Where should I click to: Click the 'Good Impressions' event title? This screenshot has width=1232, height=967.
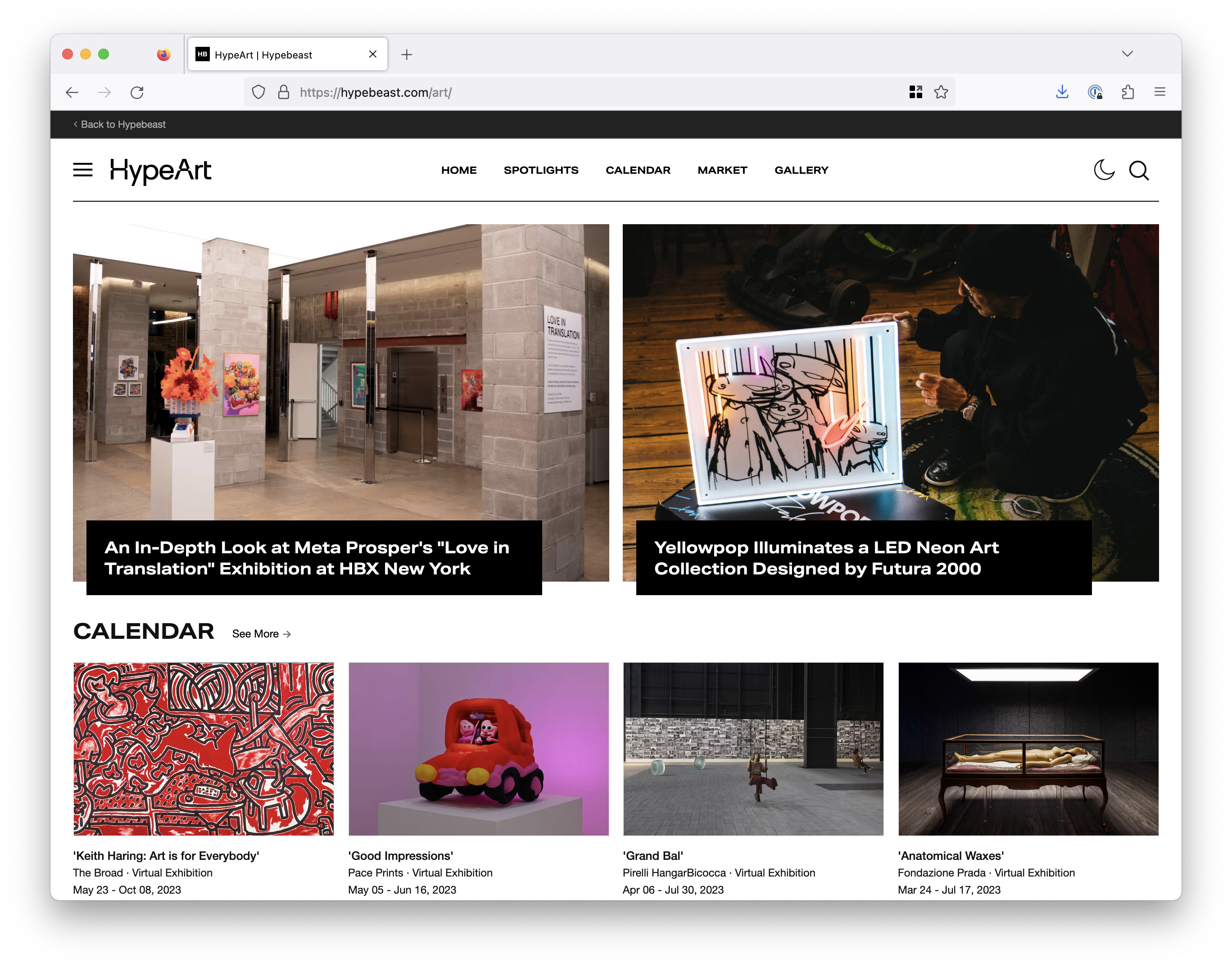(400, 855)
